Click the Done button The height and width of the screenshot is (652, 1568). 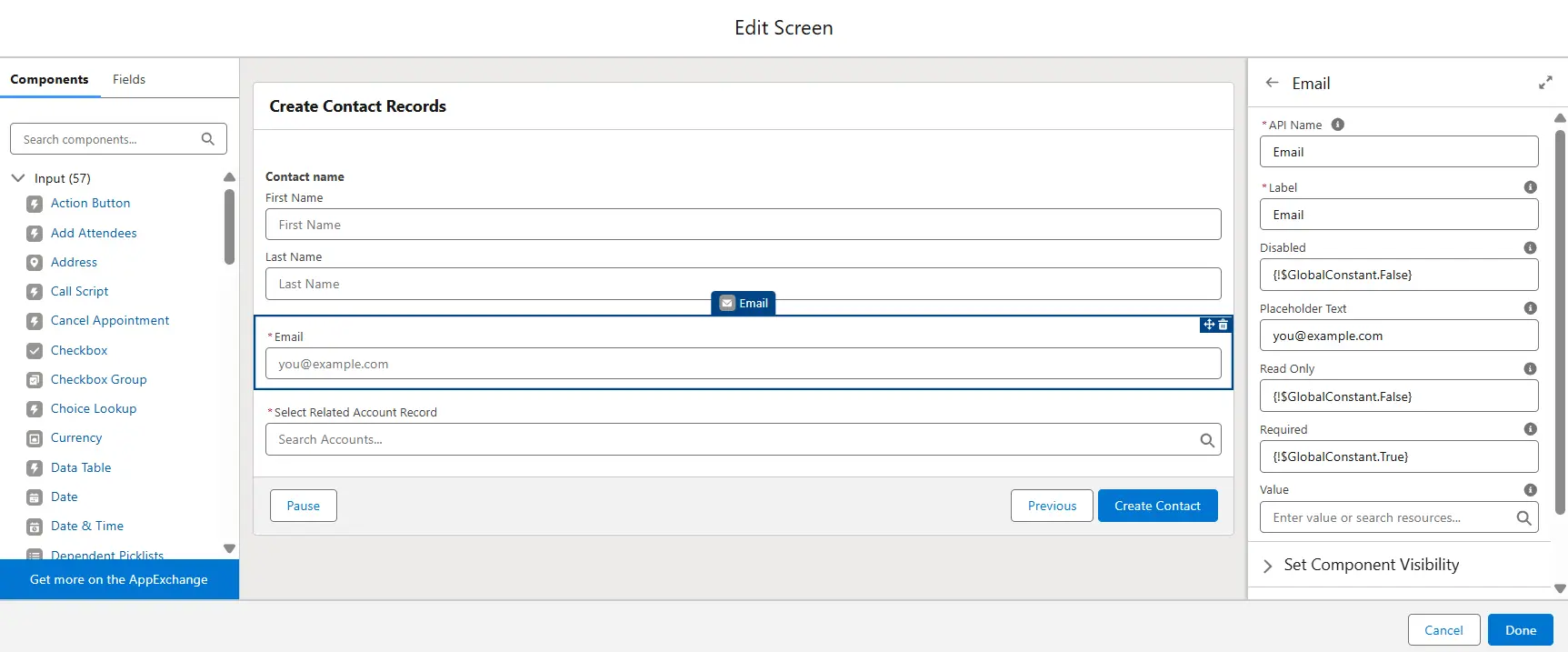click(1520, 630)
